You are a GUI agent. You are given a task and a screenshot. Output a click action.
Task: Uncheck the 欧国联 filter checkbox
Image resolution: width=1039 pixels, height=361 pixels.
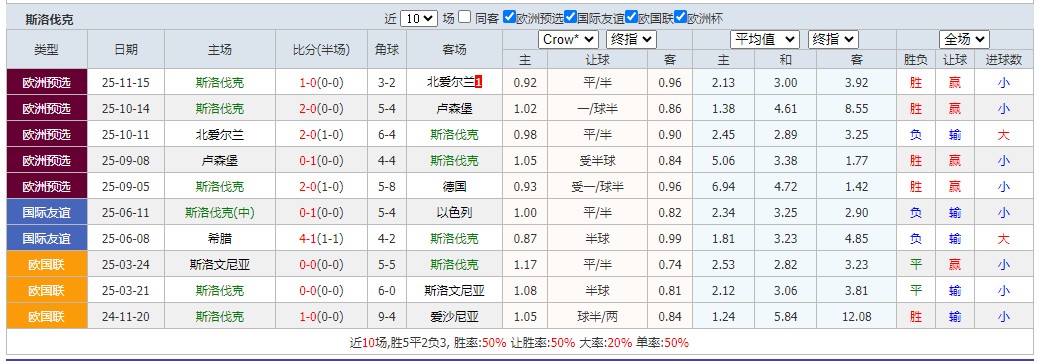pos(631,18)
